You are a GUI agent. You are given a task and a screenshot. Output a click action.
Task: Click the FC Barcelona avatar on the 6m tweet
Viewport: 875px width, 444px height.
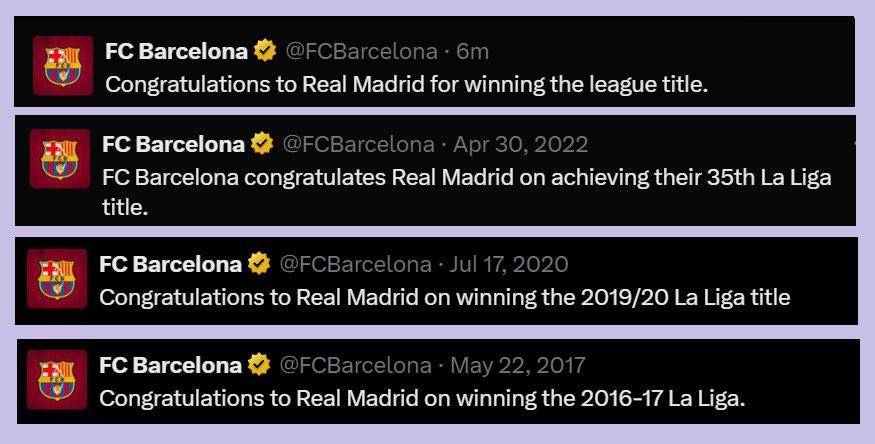[62, 65]
